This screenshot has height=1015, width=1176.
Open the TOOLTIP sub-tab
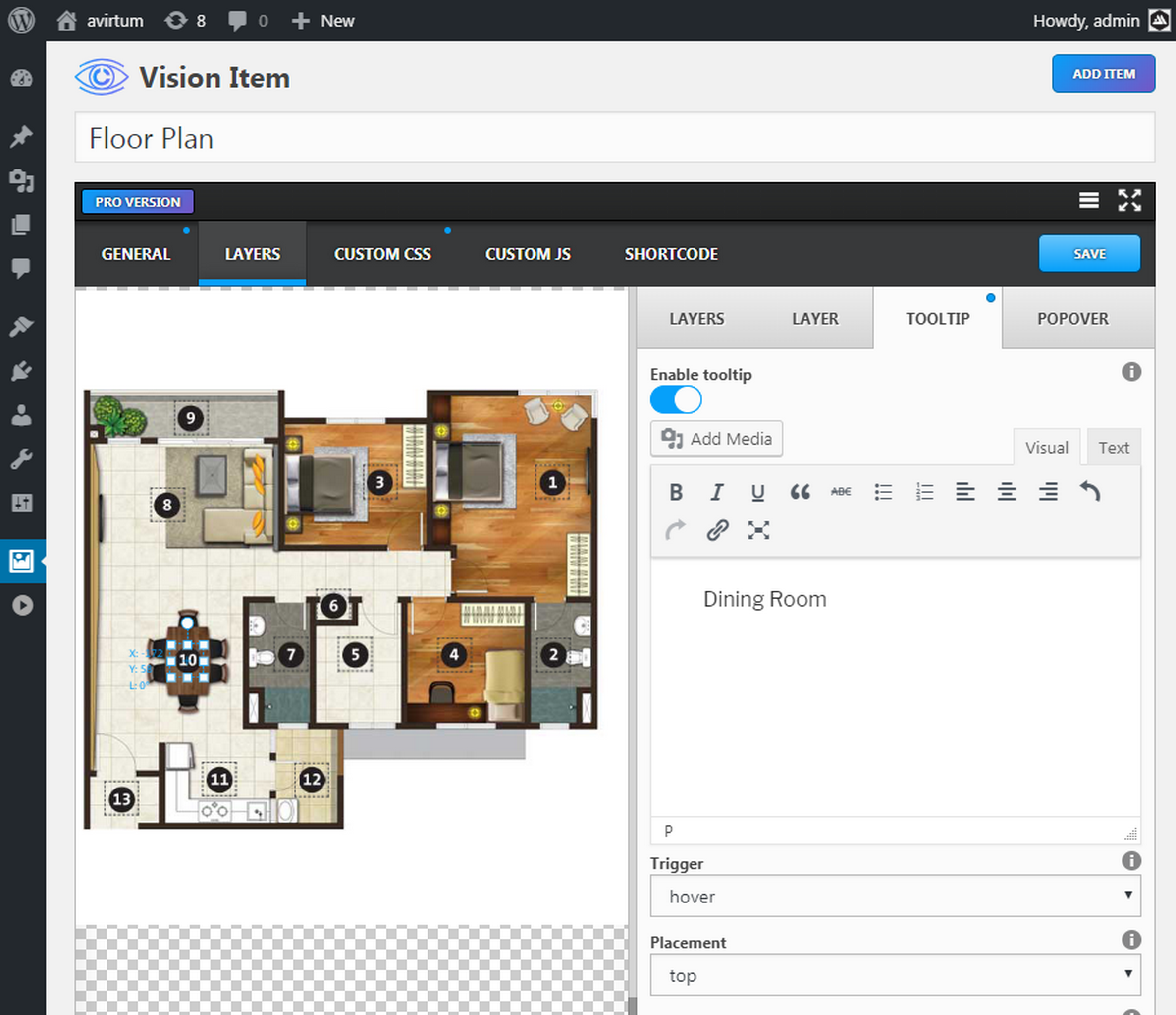[x=938, y=319]
